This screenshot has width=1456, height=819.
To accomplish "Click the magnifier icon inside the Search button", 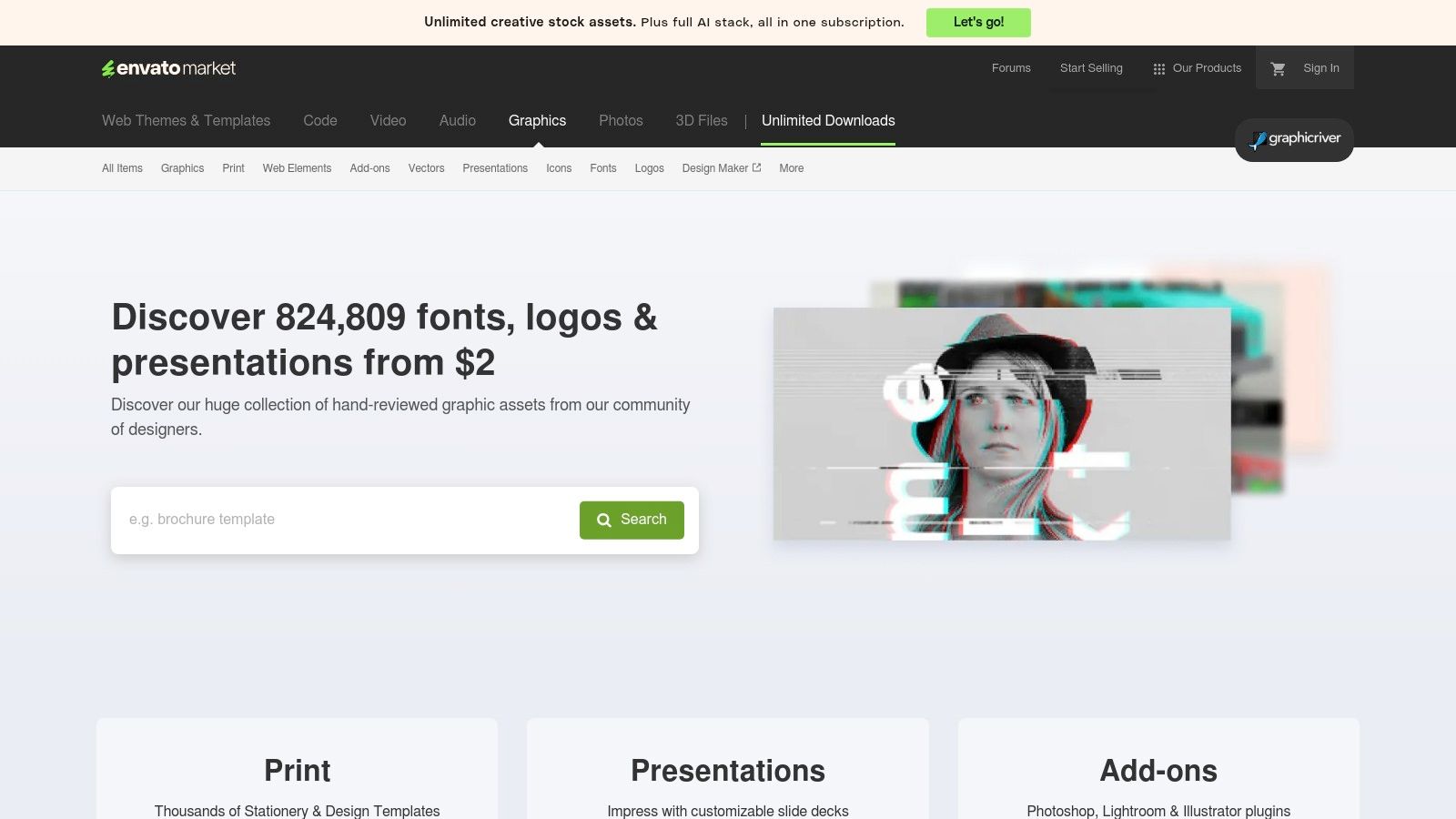I will click(603, 520).
